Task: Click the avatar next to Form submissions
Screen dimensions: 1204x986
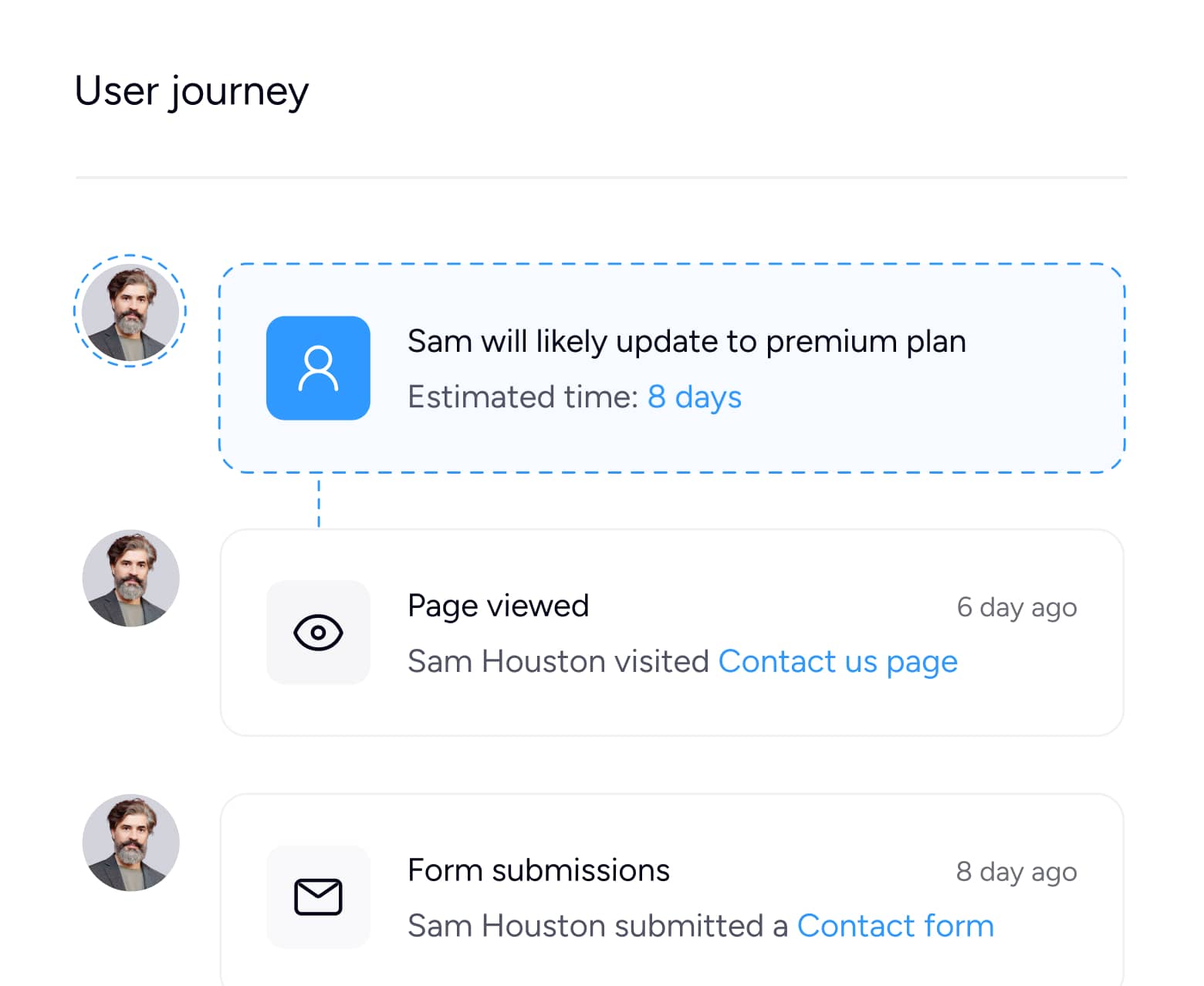Action: click(130, 842)
